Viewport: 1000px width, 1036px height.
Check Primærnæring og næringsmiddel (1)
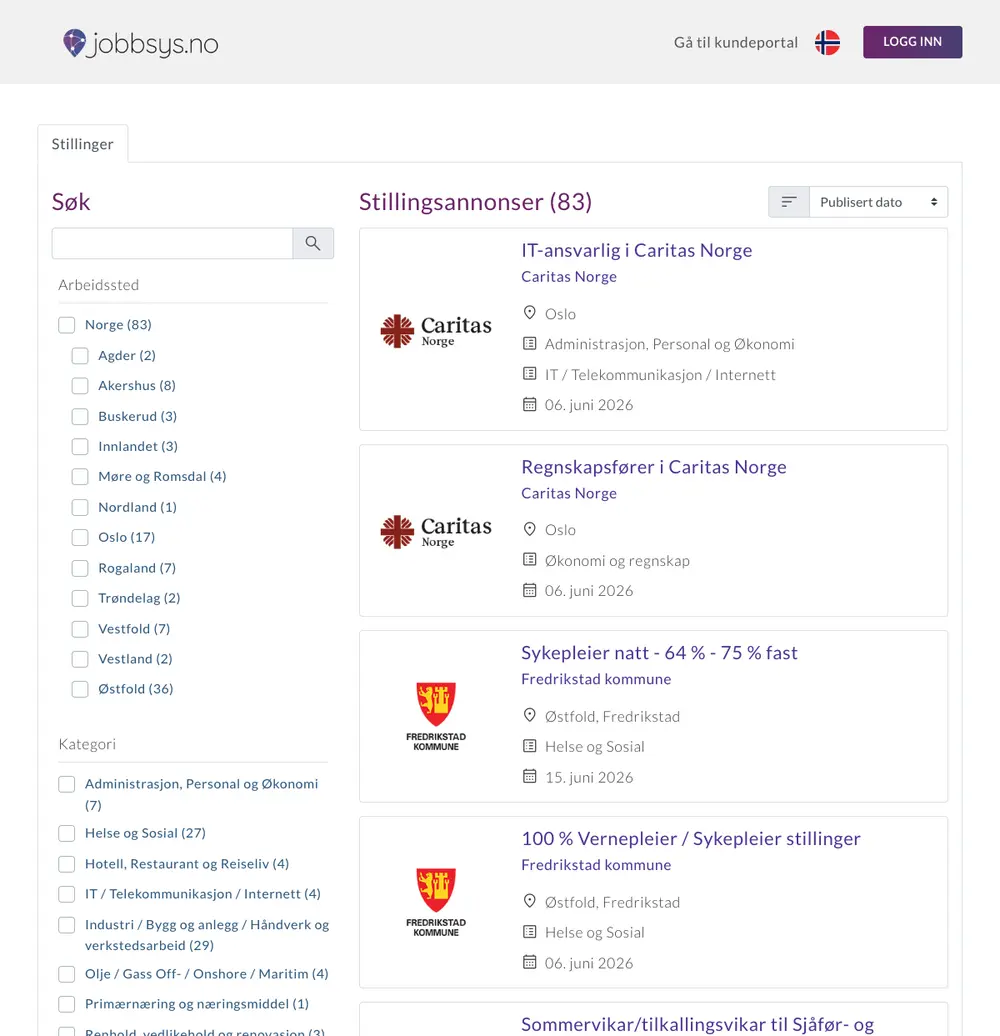pyautogui.click(x=67, y=1004)
